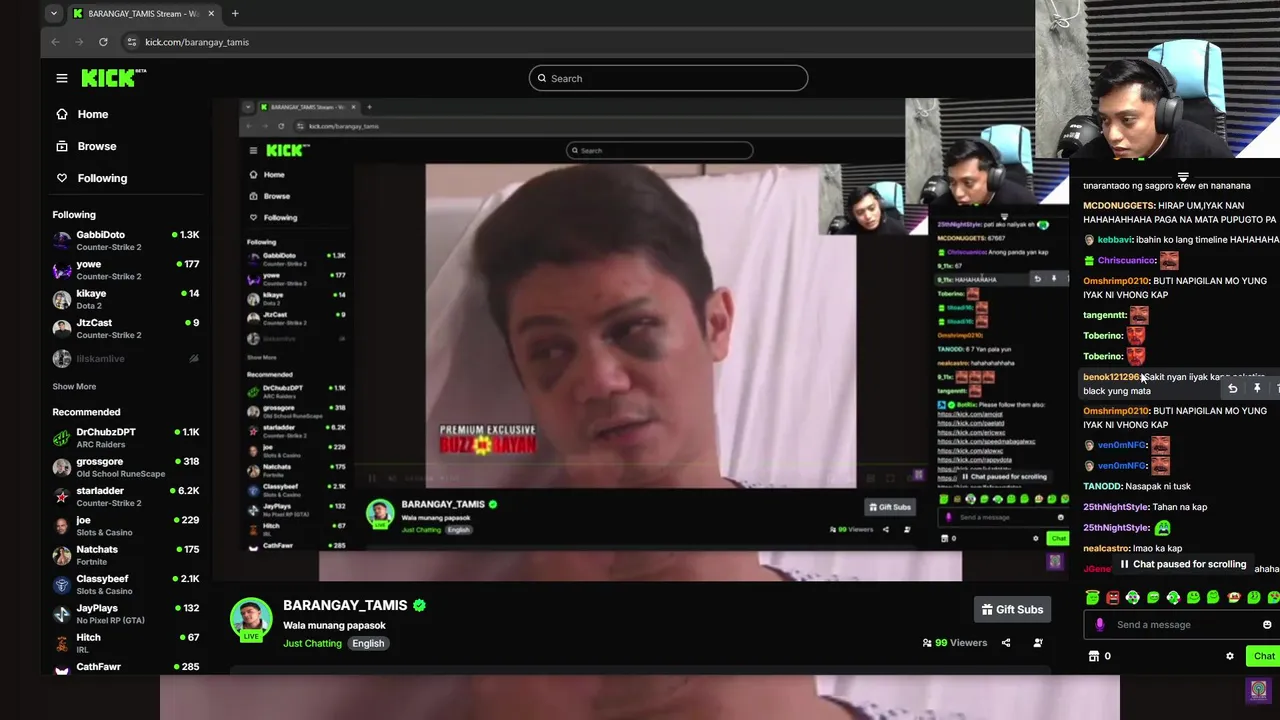
Task: Close the BARANGAY_TAMIS Stream tab
Action: point(211,14)
